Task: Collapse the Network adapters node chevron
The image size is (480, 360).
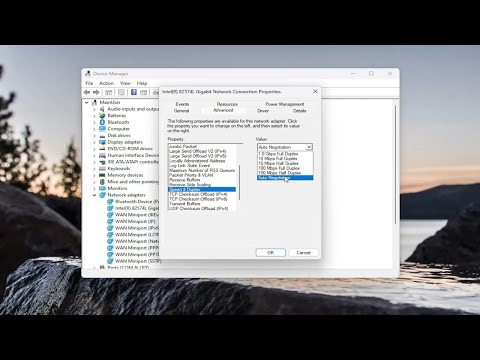Action: 94,195
